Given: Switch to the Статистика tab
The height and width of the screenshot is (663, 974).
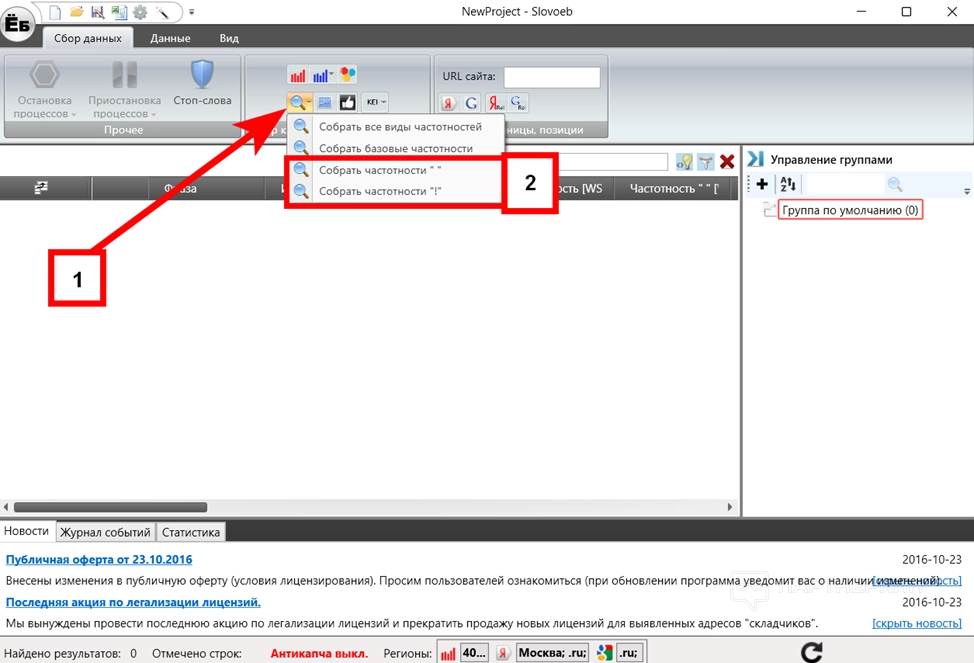Looking at the screenshot, I should coord(191,533).
